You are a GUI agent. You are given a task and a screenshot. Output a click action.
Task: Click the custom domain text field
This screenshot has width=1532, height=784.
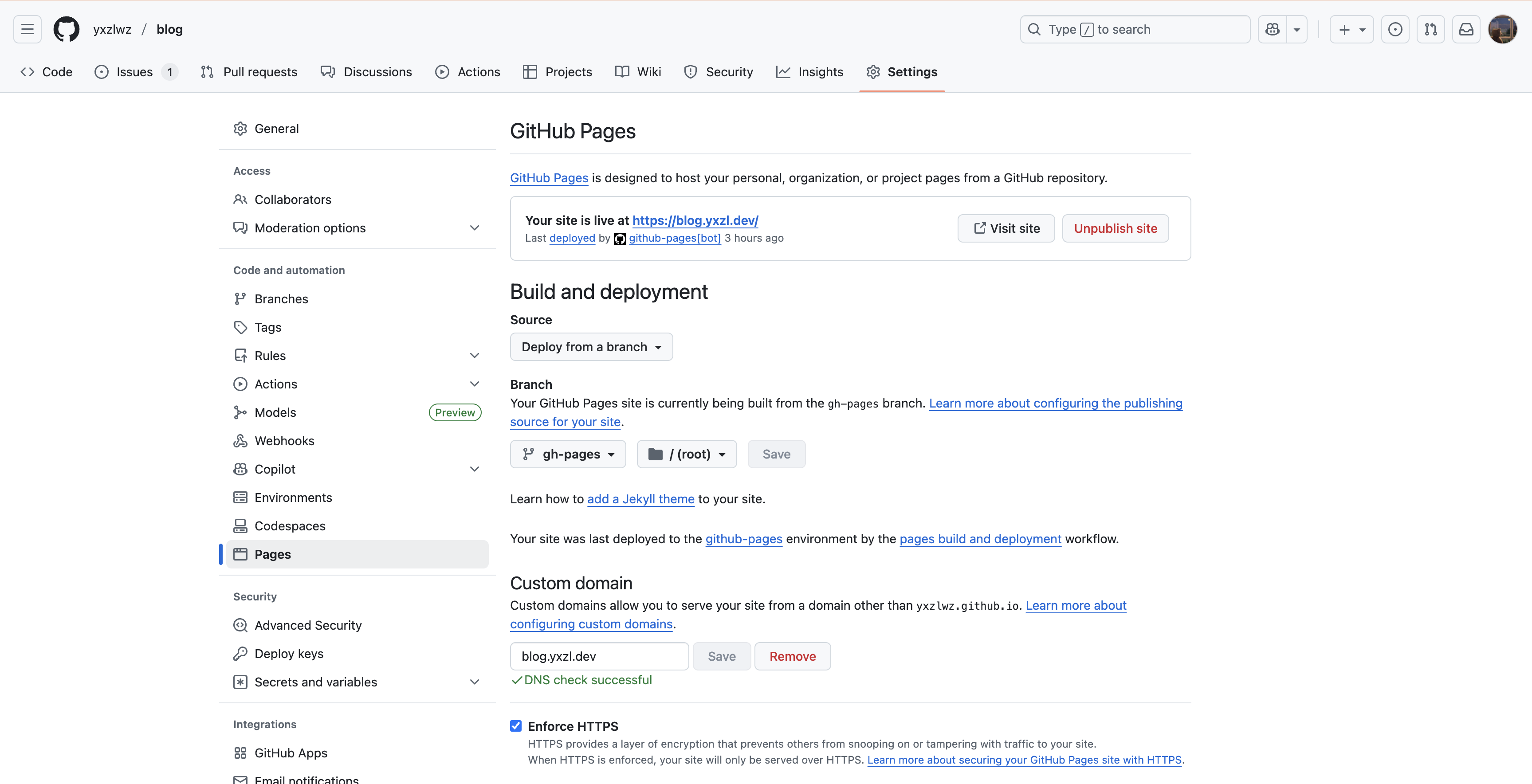coord(599,656)
